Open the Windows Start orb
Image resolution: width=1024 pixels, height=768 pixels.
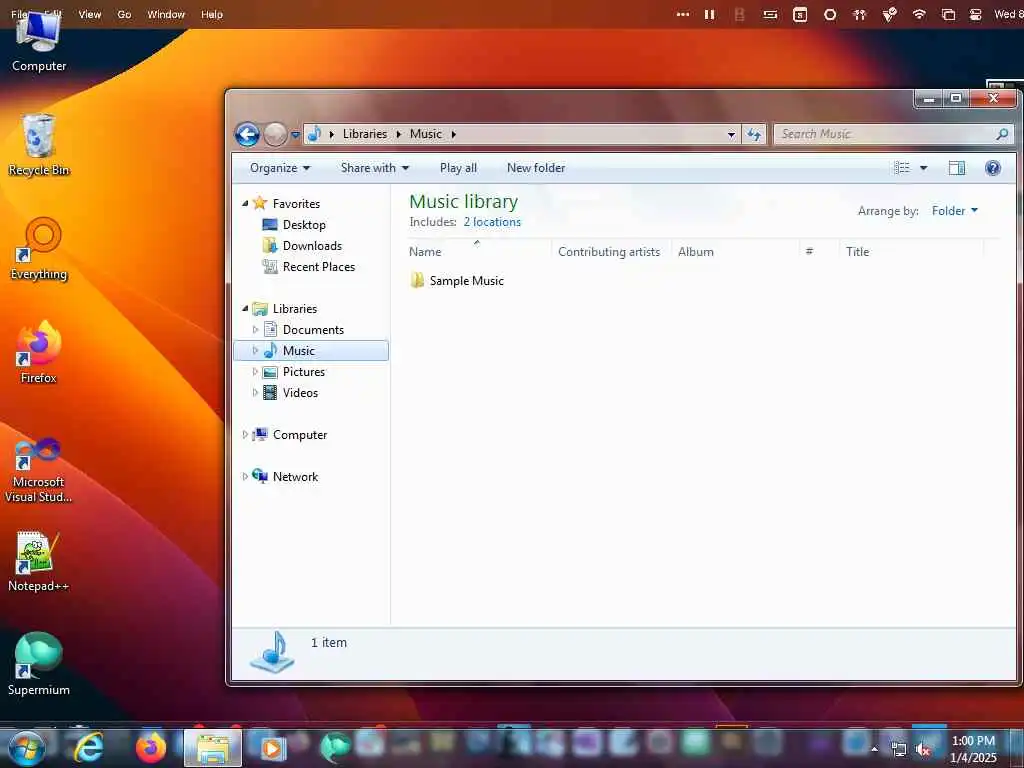26,748
